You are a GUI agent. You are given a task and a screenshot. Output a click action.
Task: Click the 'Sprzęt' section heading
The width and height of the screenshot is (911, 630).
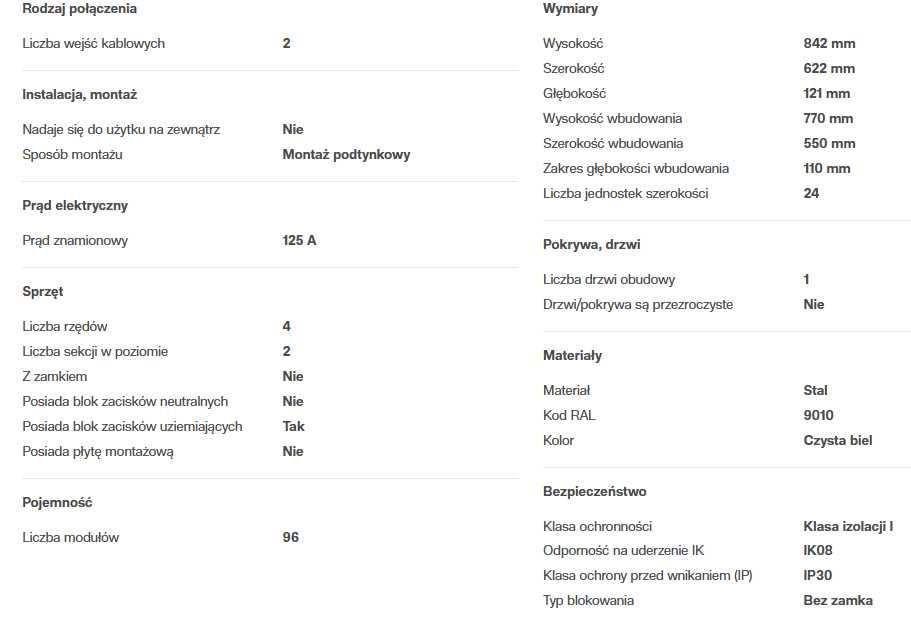click(x=43, y=292)
